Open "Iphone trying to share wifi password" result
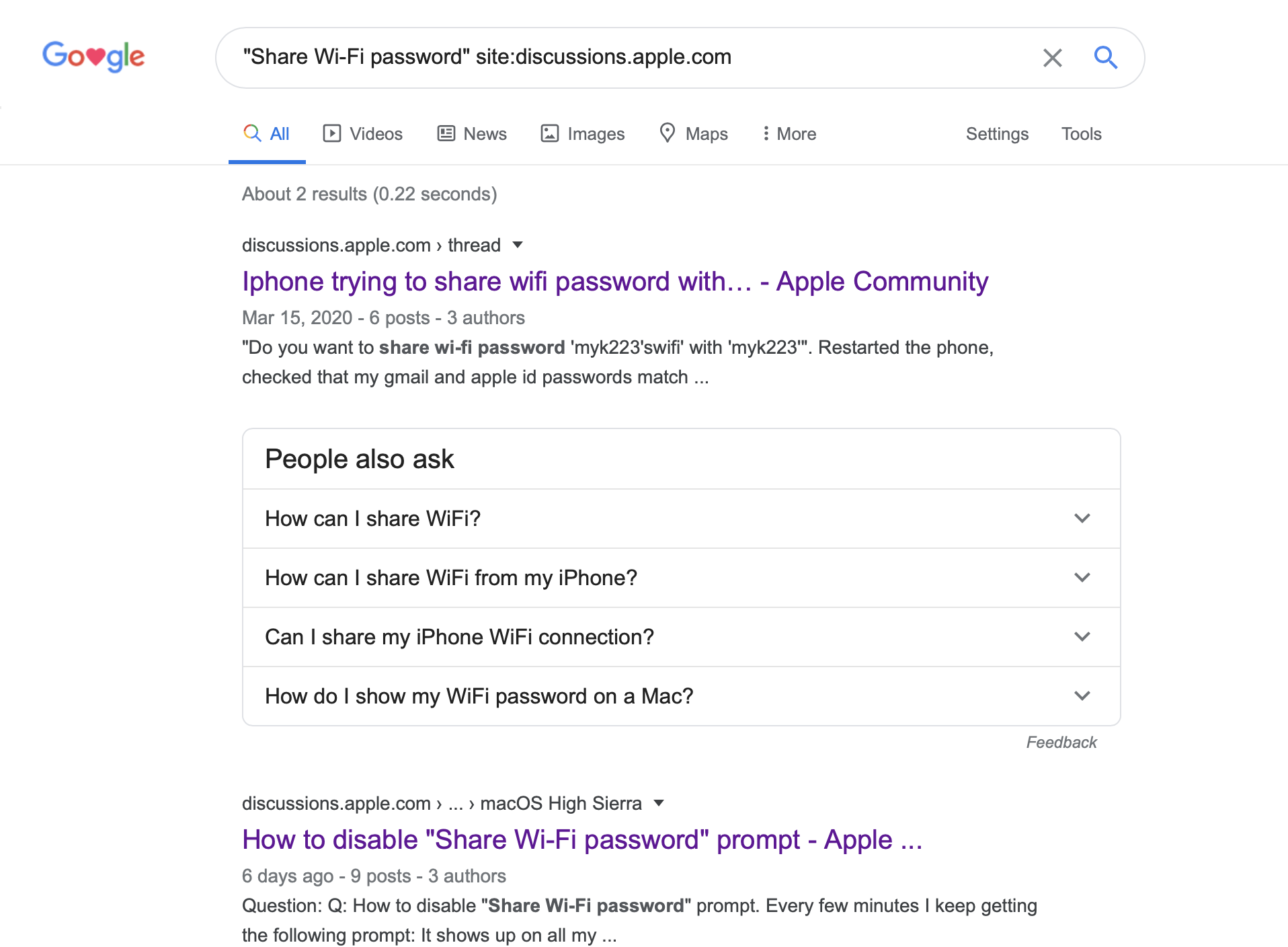 [x=614, y=281]
